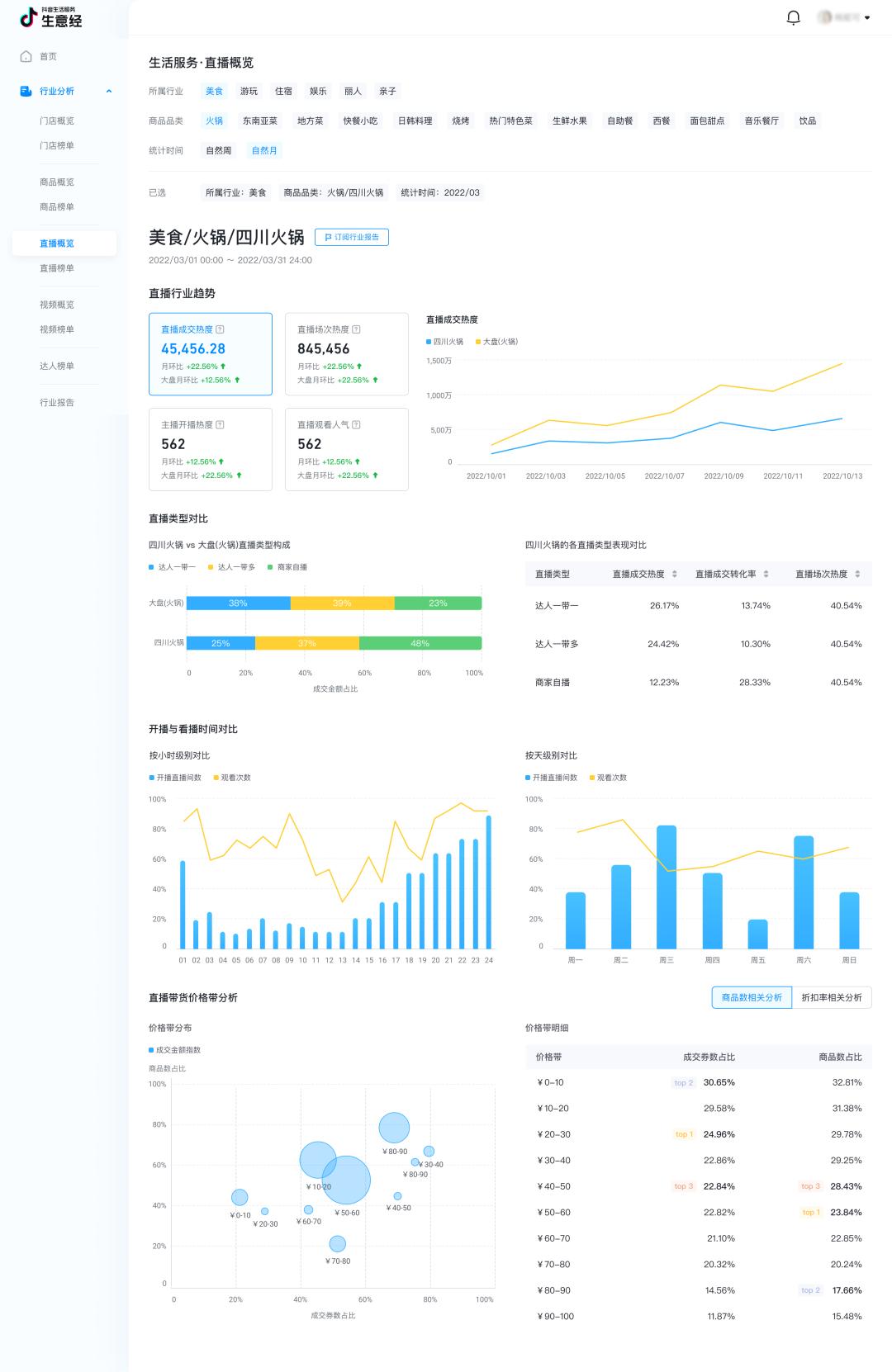Click help icon beside 主播开播热度

(220, 425)
